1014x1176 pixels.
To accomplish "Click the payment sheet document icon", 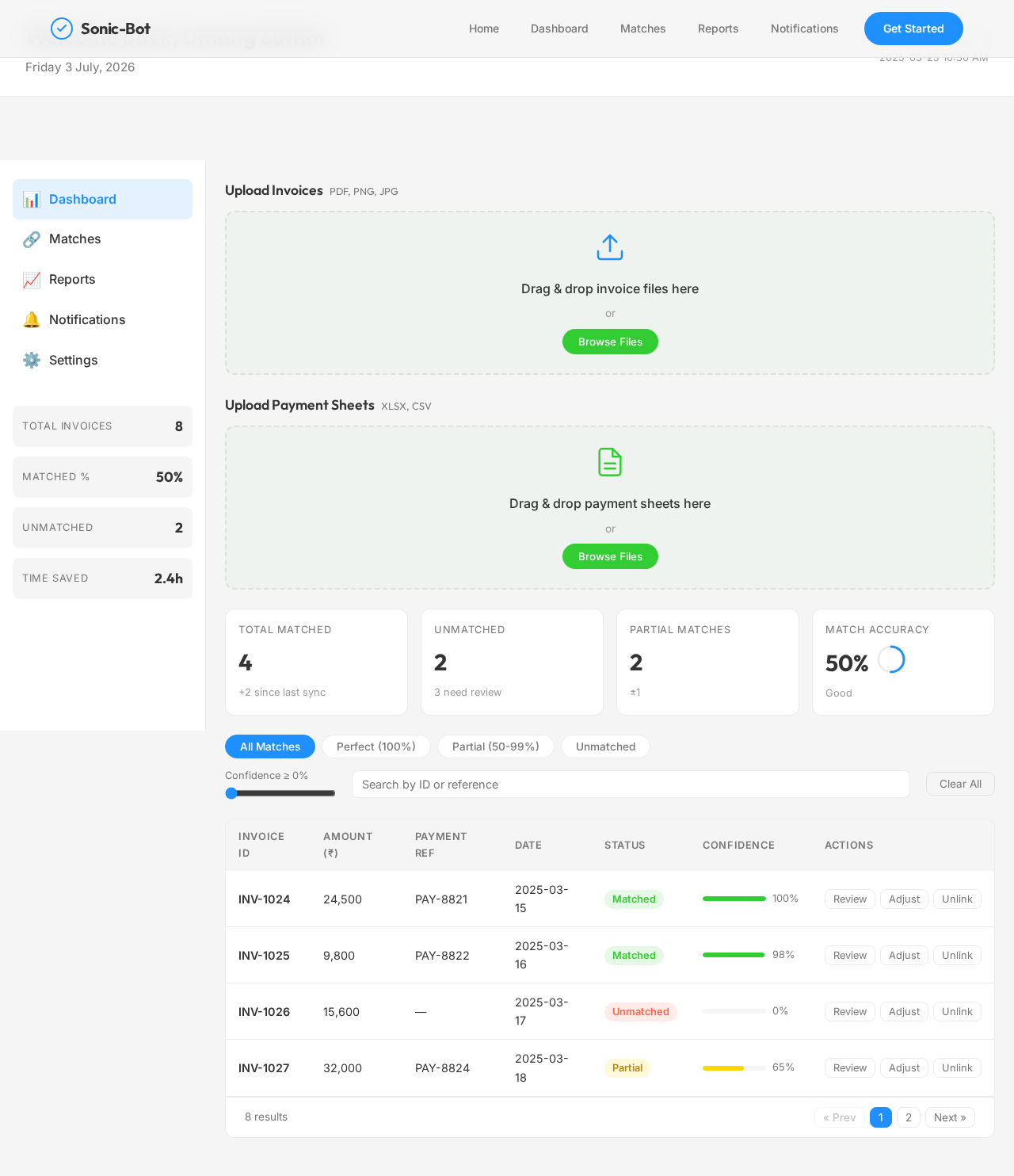I will click(610, 462).
